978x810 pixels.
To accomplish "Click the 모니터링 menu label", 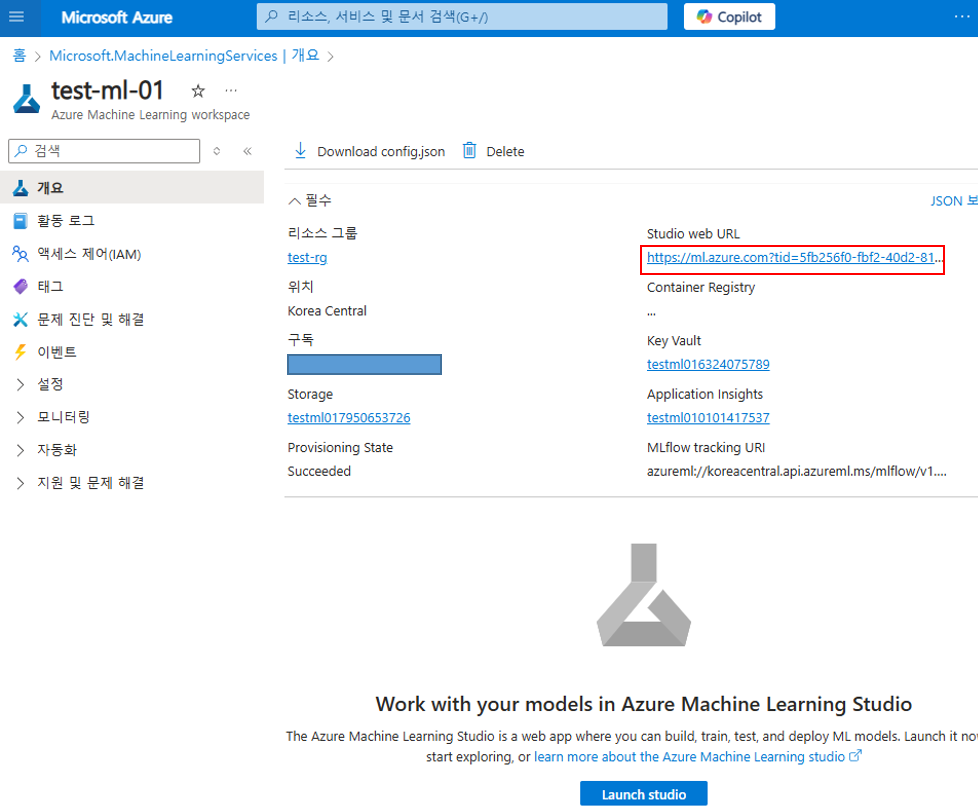I will [x=63, y=417].
